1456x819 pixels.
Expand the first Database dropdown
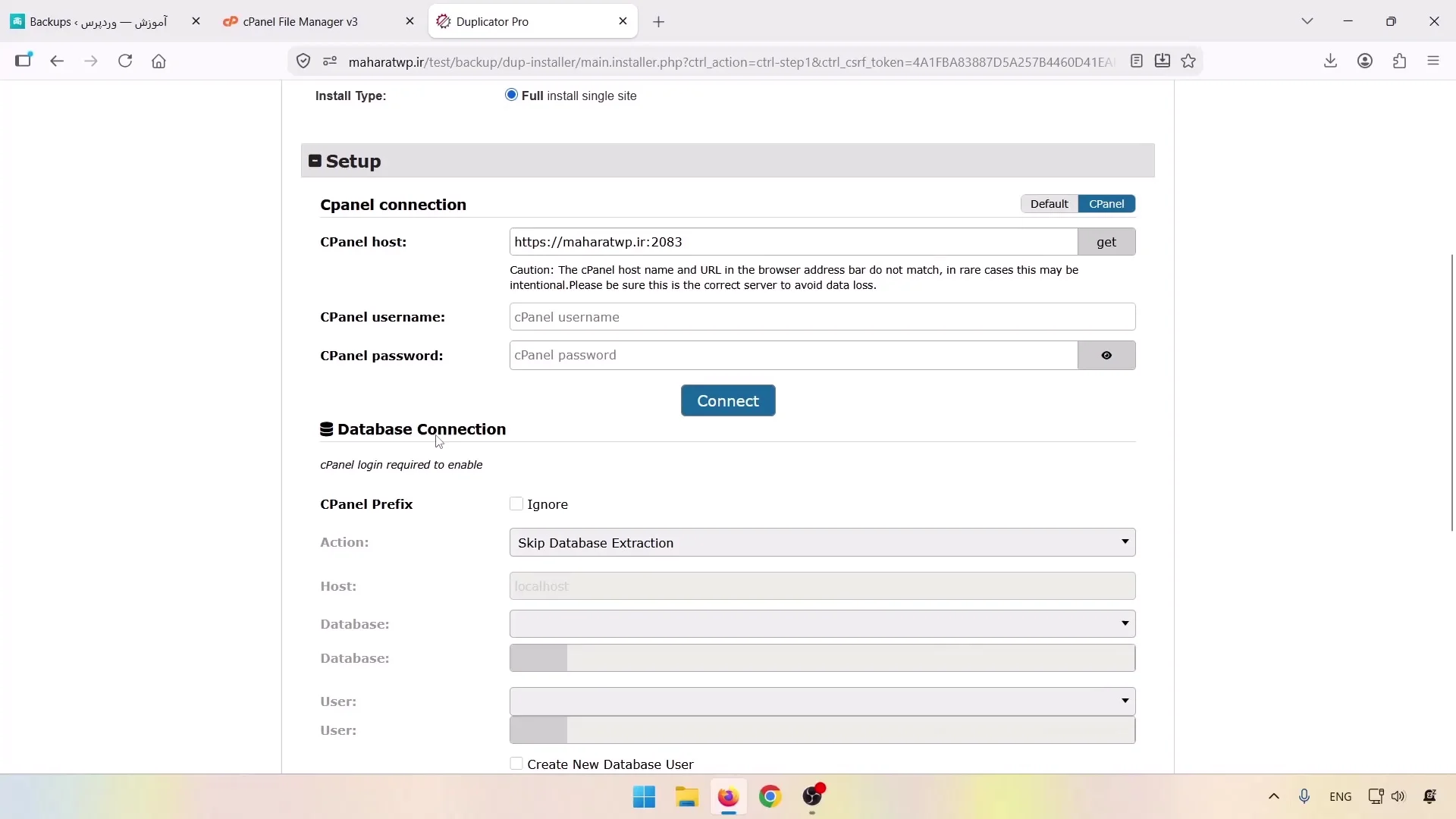822,624
